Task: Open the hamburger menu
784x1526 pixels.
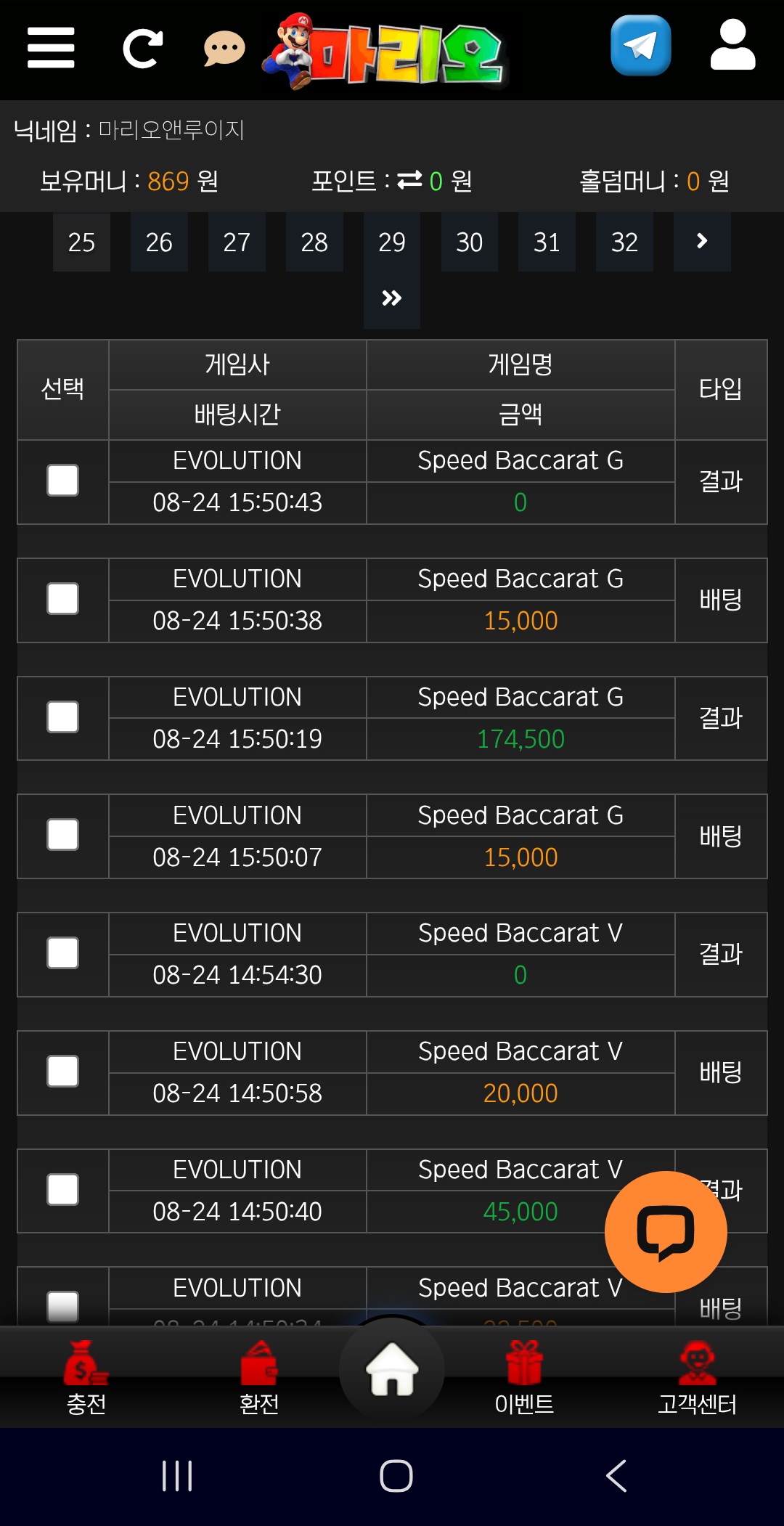Action: [x=51, y=48]
